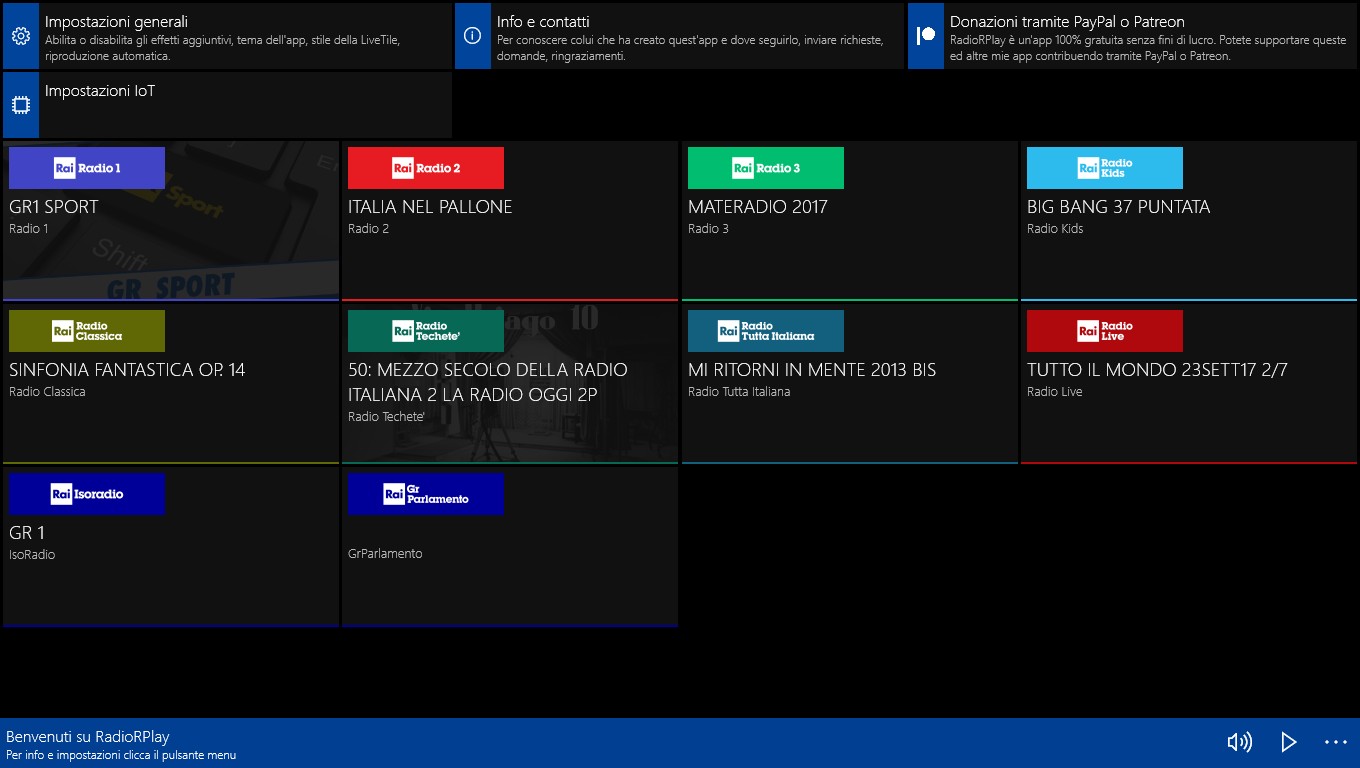Open the volume speaker control
The image size is (1360, 768).
click(1239, 742)
